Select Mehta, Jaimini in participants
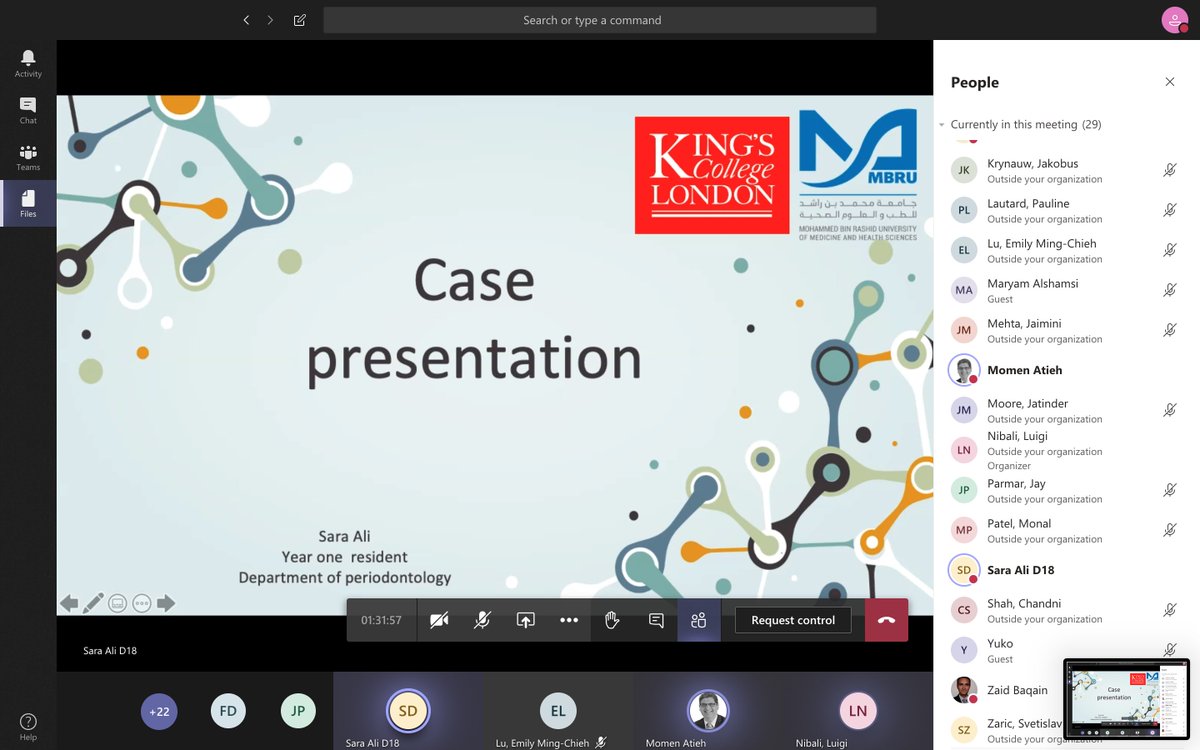 (x=1066, y=330)
